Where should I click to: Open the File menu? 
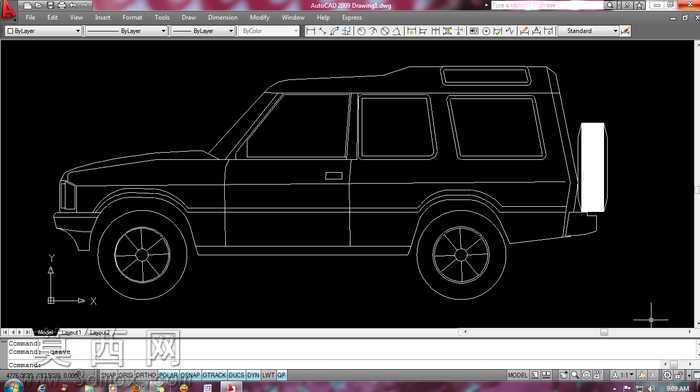[x=30, y=17]
